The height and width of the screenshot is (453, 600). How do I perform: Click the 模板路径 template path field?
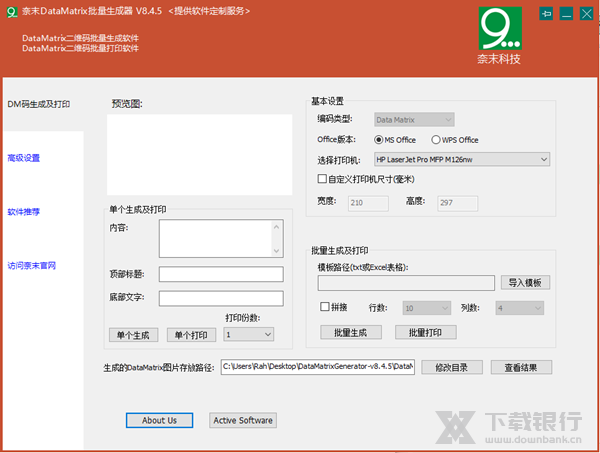[x=406, y=283]
